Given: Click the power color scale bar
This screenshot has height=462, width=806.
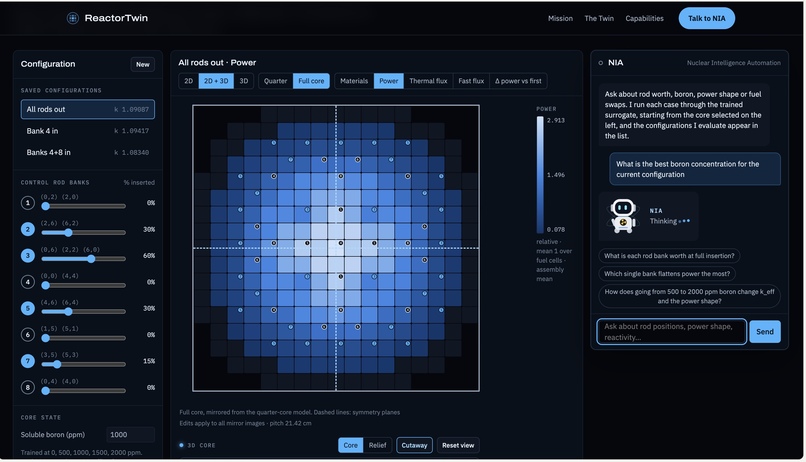Looking at the screenshot, I should tap(540, 175).
